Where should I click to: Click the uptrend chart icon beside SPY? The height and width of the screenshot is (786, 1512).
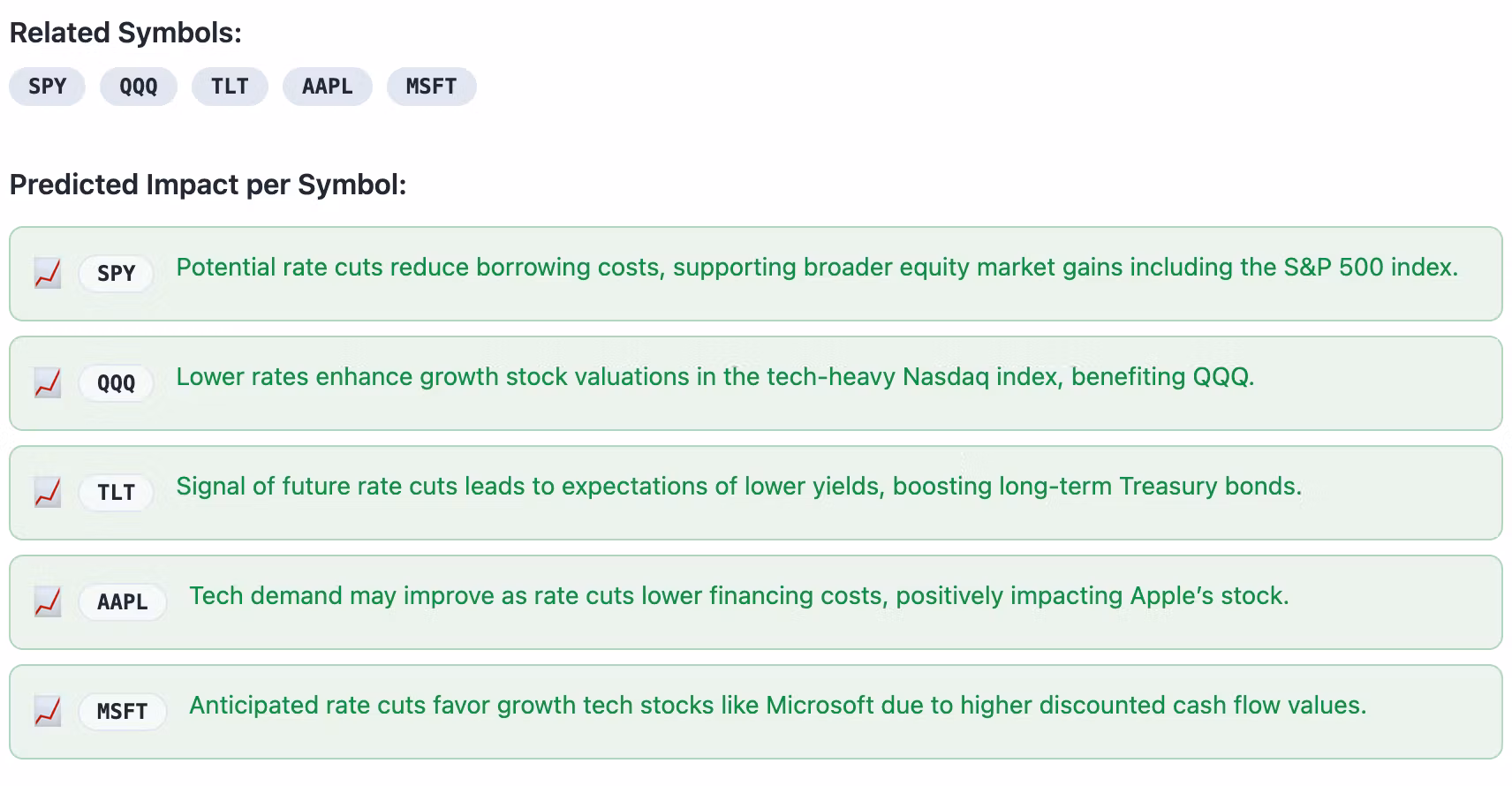point(48,273)
